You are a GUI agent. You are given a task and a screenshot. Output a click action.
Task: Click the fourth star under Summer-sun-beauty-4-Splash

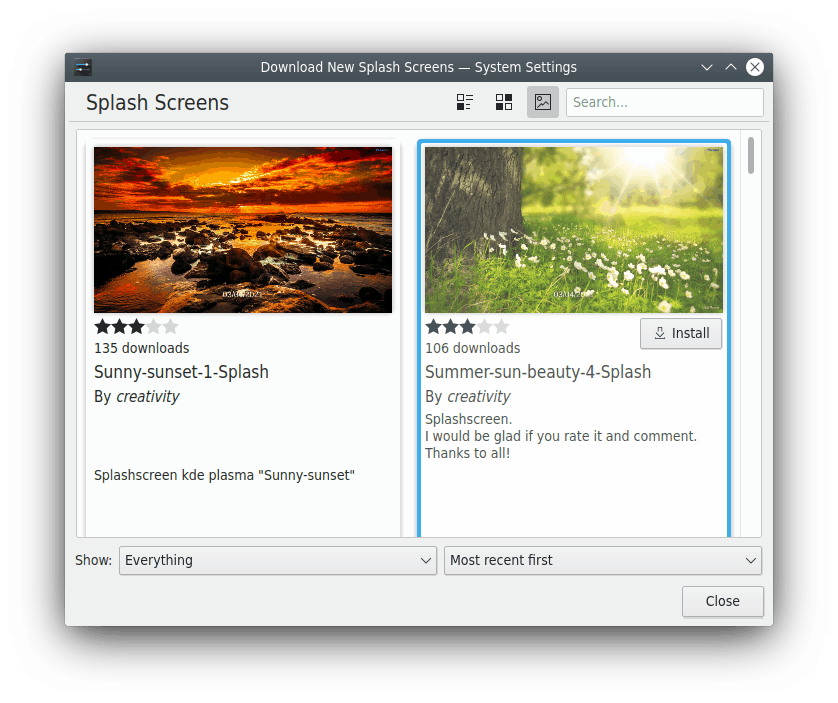(485, 325)
